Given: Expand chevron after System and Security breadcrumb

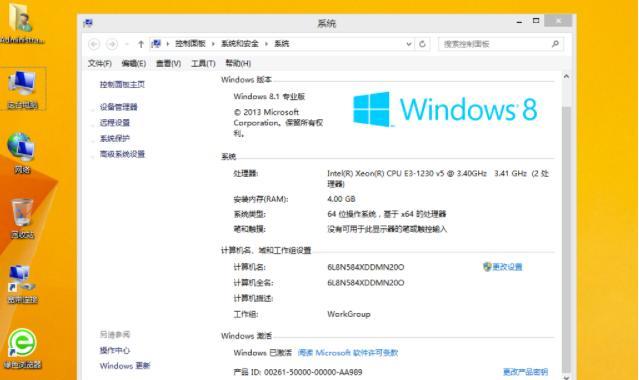Looking at the screenshot, I should [267, 44].
